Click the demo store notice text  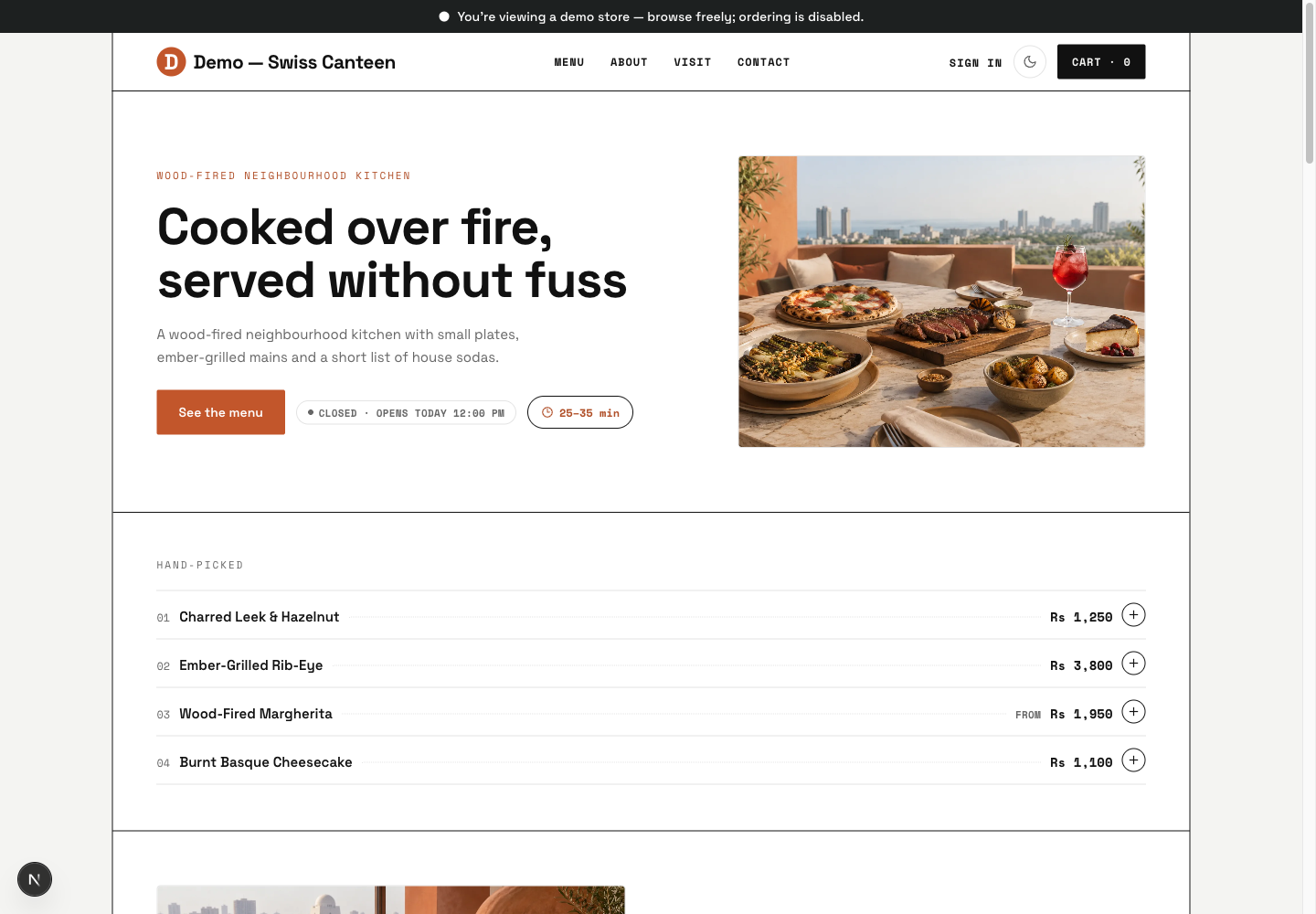coord(660,16)
